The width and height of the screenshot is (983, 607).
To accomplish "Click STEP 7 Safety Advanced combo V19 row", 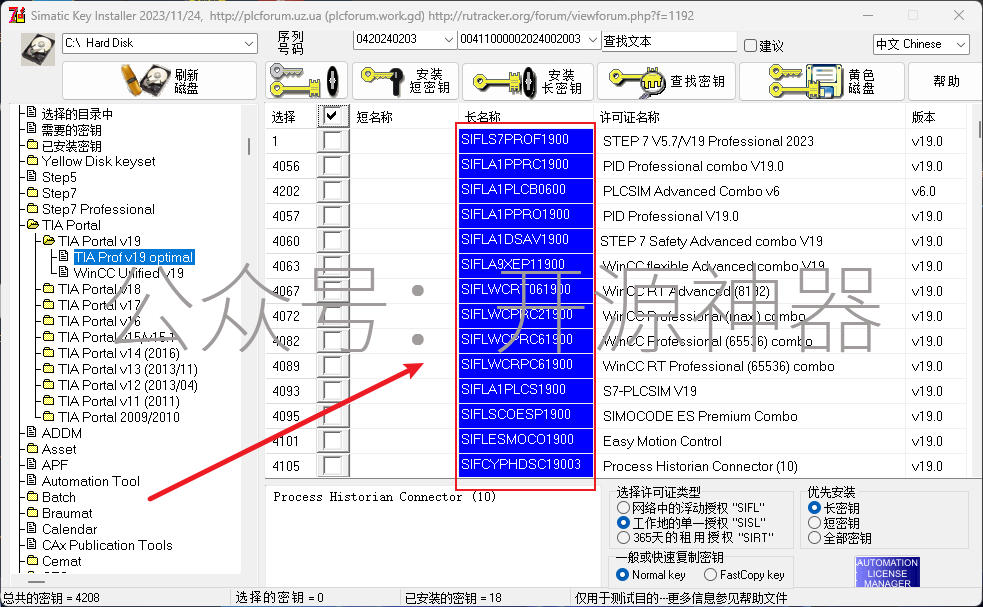I will point(711,241).
